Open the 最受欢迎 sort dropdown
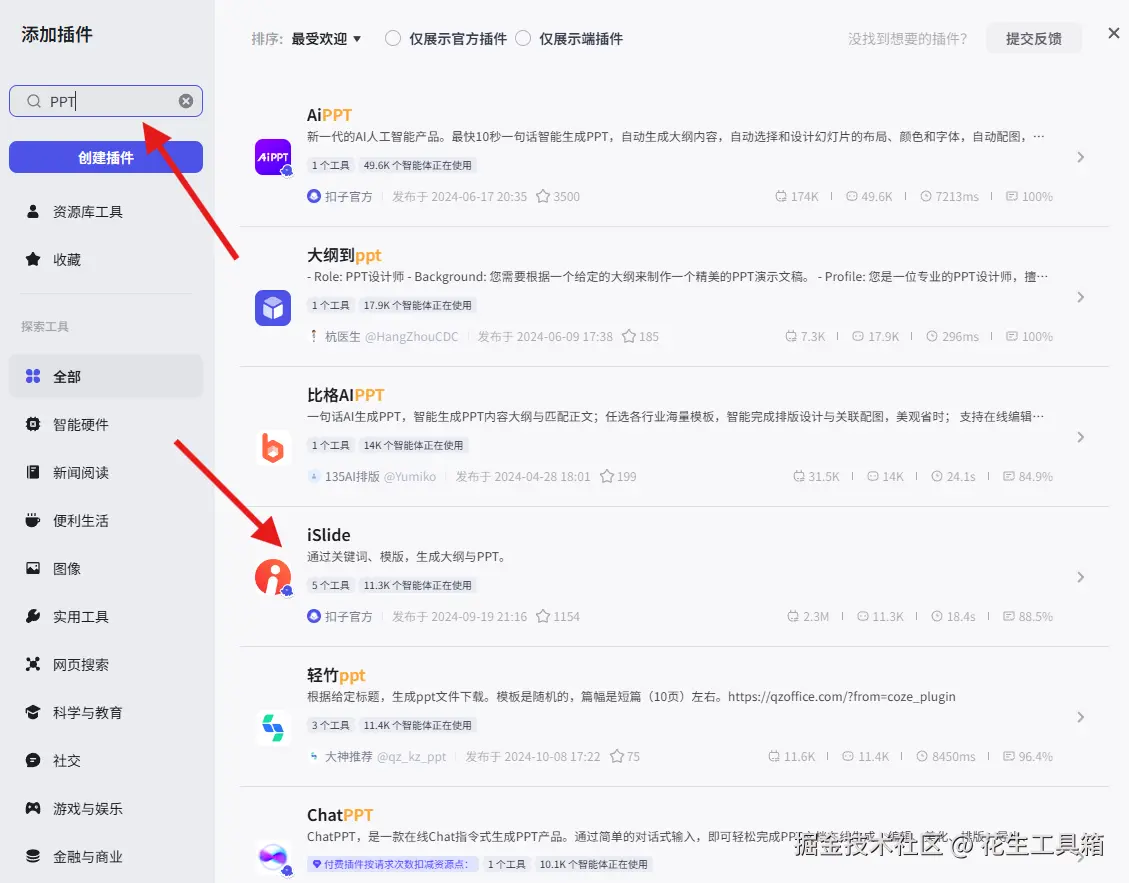Image resolution: width=1129 pixels, height=883 pixels. (326, 39)
